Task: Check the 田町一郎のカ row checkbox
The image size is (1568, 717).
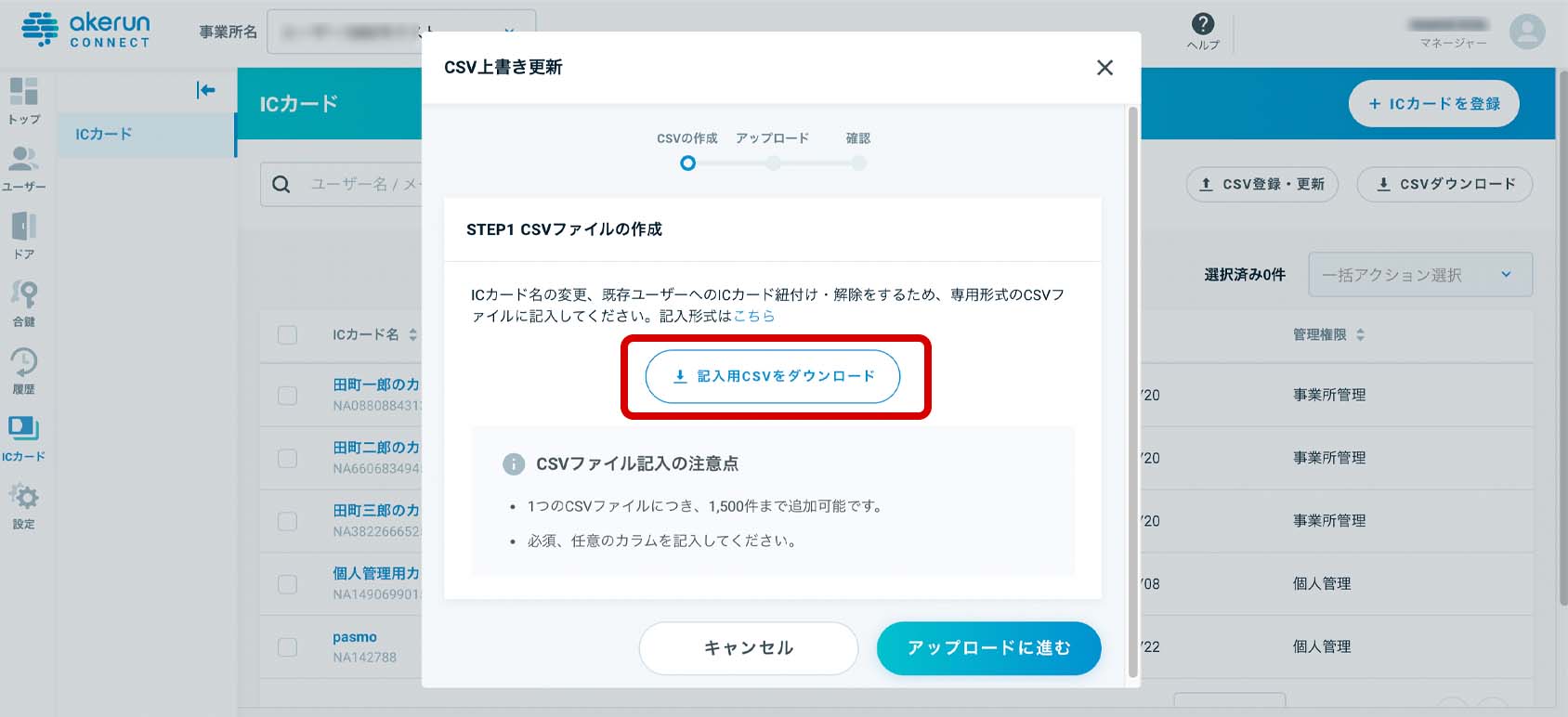Action: pos(288,395)
